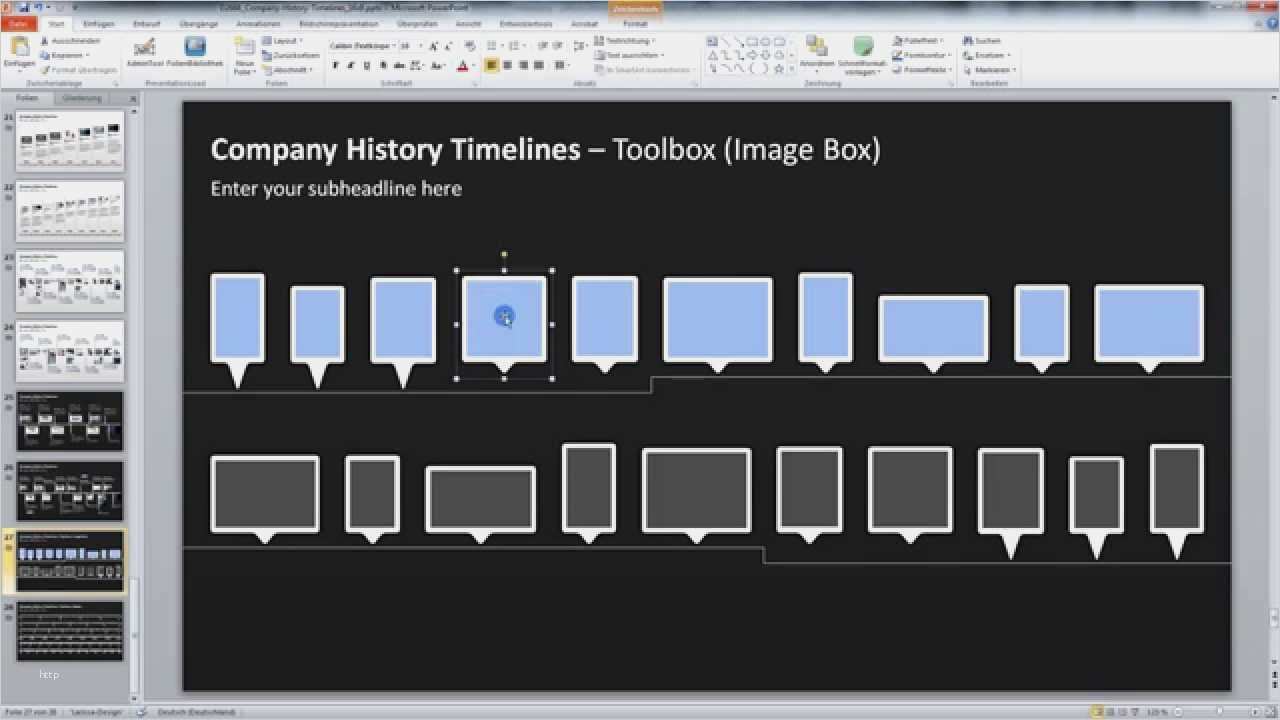Toggle left text alignment
1280x720 pixels.
tap(491, 66)
